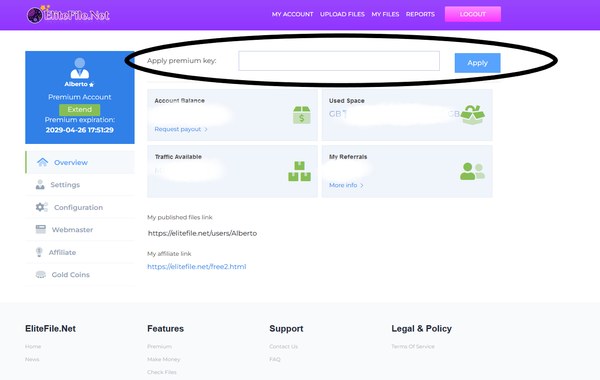Click the Contact Us footer link
This screenshot has height=380, width=600.
(x=283, y=346)
